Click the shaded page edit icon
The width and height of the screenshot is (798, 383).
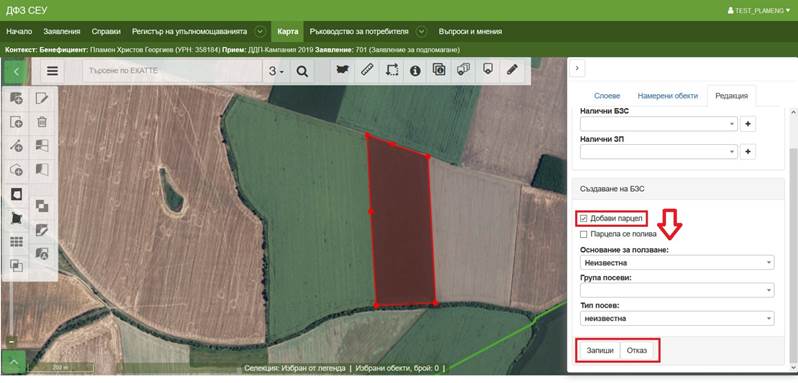pyautogui.click(x=42, y=230)
